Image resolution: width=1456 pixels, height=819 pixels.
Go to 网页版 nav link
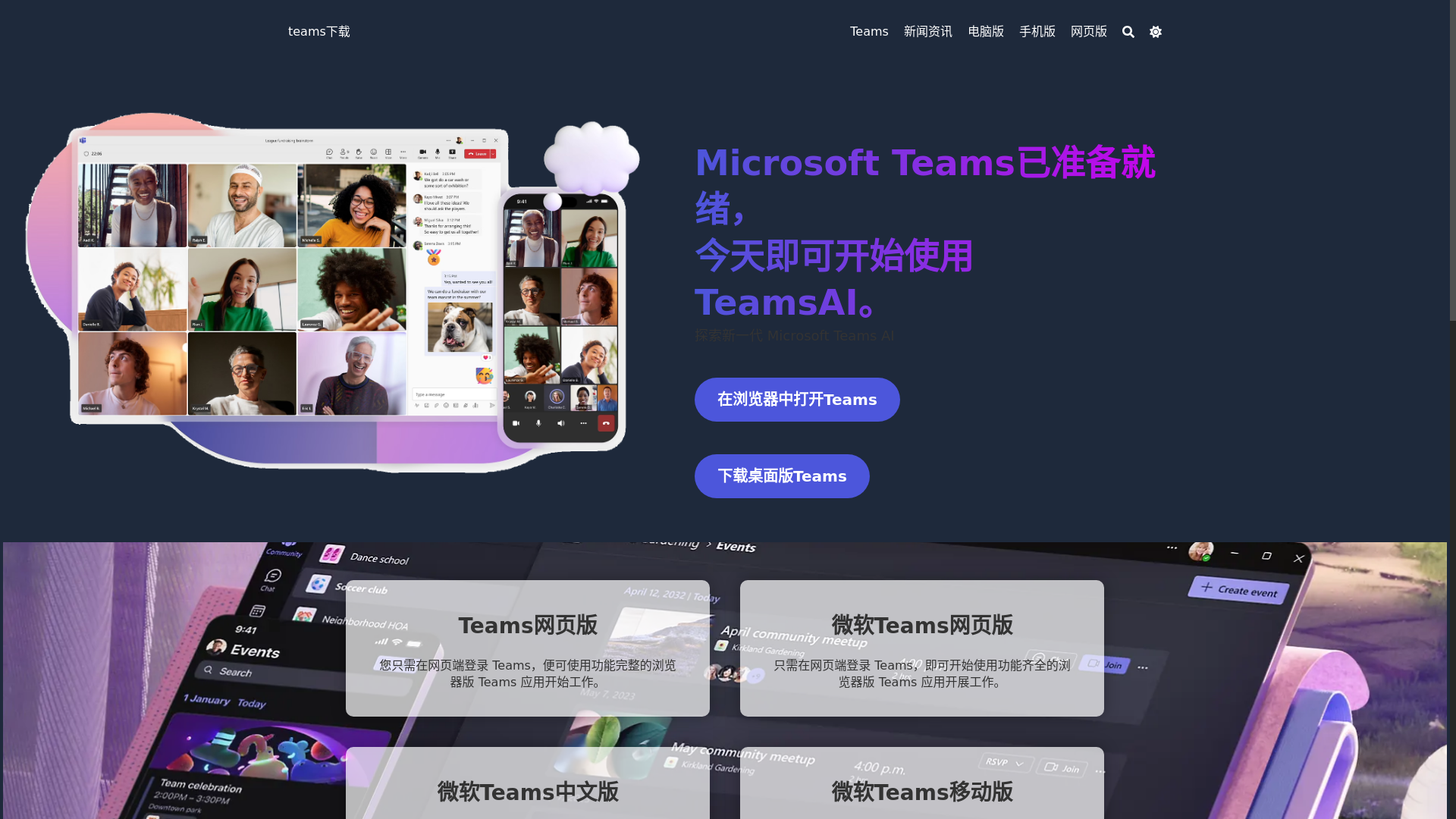[1089, 32]
